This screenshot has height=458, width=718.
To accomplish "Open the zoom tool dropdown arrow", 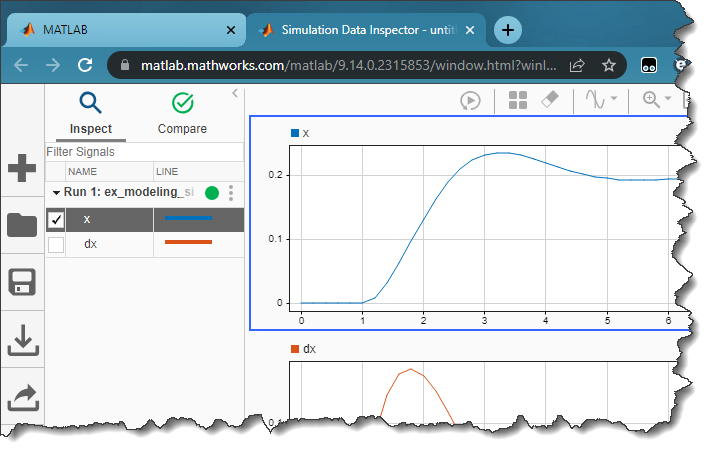I will click(x=669, y=100).
